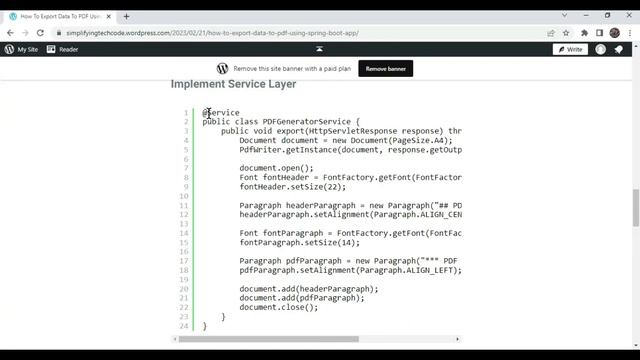
Task: Click 'public class PDFGeneratorService {' line
Action: tap(281, 122)
